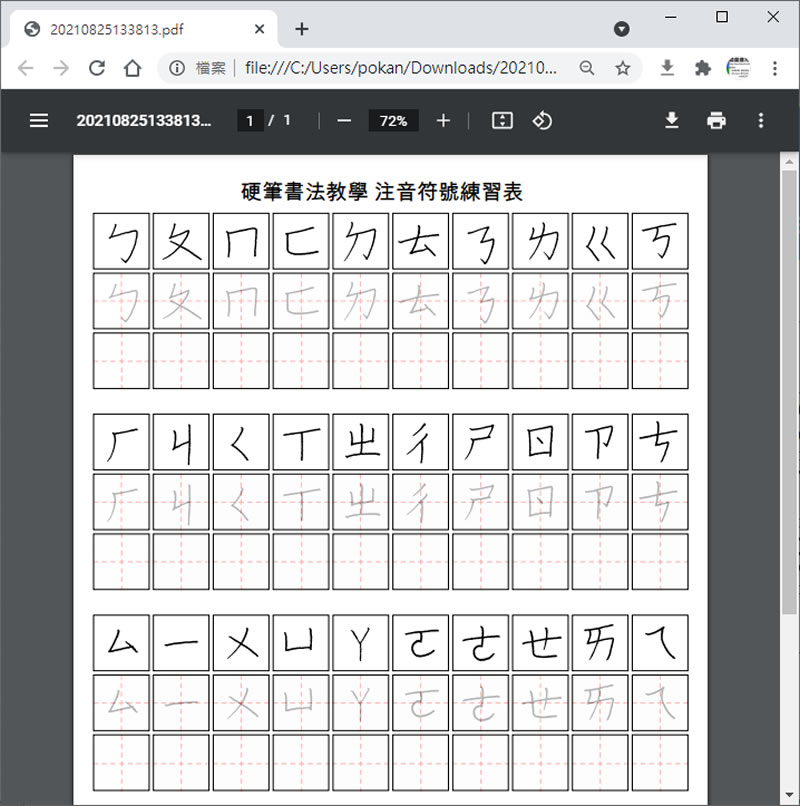Open the extensions puzzle icon
The image size is (800, 806).
click(702, 68)
